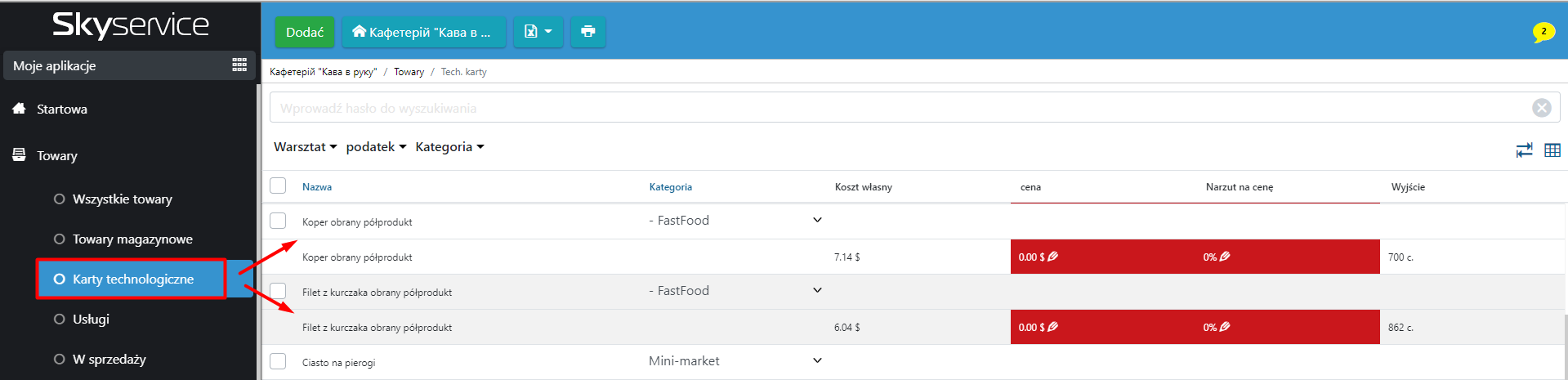Click the swap arrows icon above table
This screenshot has height=380, width=1568.
(1524, 150)
